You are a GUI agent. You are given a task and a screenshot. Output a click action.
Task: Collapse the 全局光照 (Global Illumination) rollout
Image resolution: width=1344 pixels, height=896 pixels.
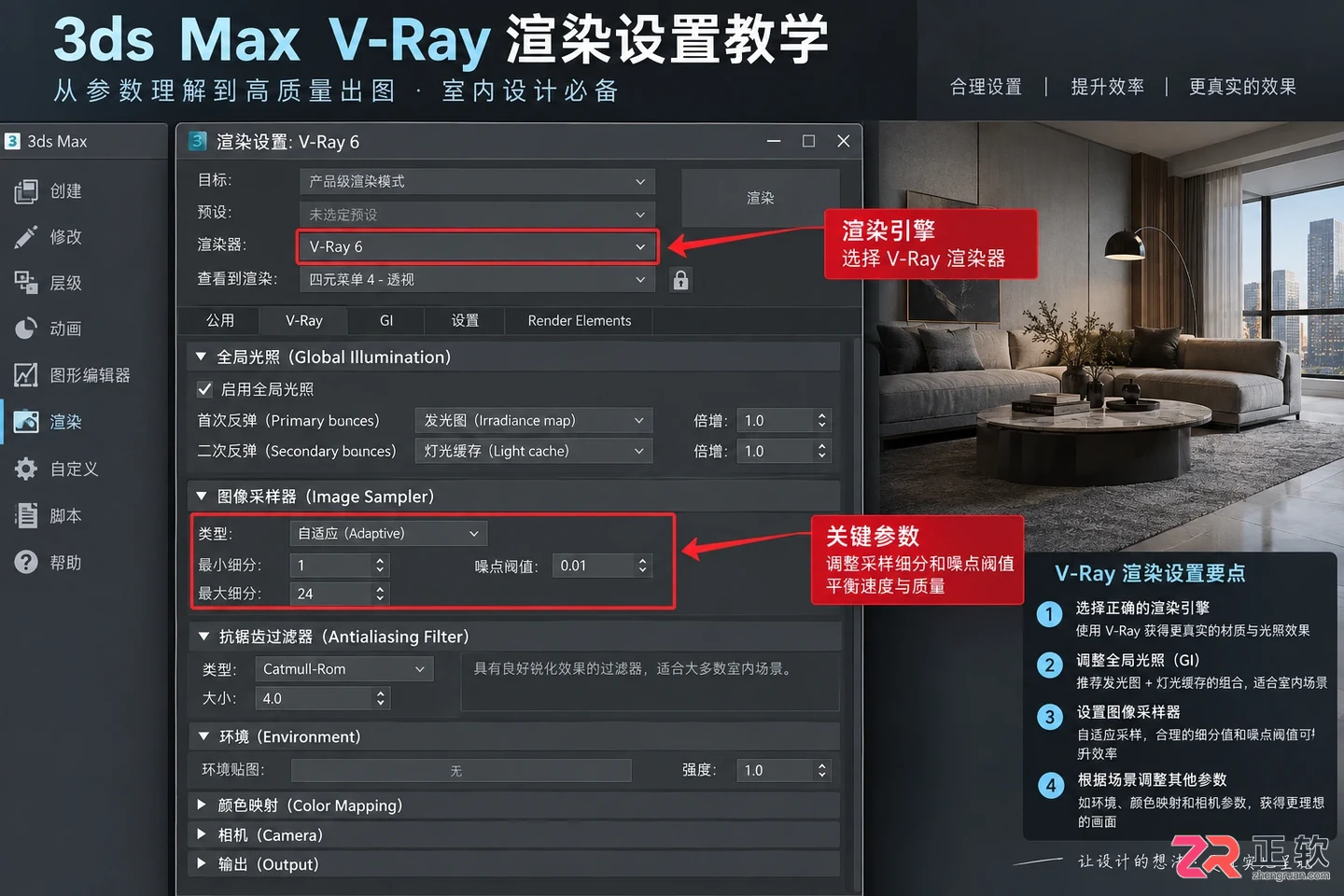click(x=201, y=357)
